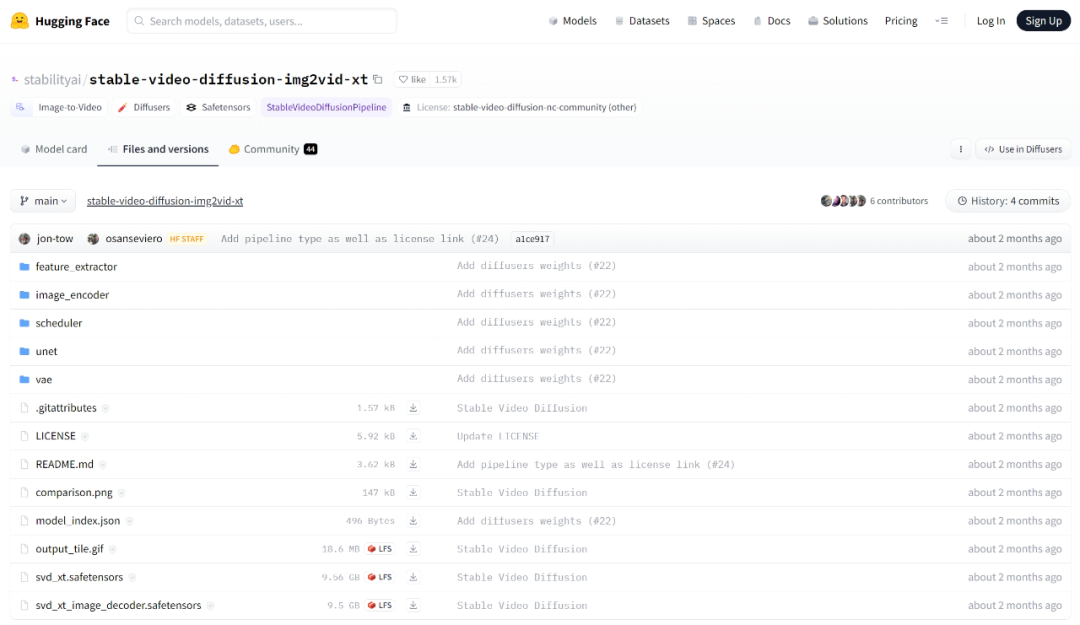The image size is (1080, 625).
Task: Open the scheduler folder
Action: point(59,323)
